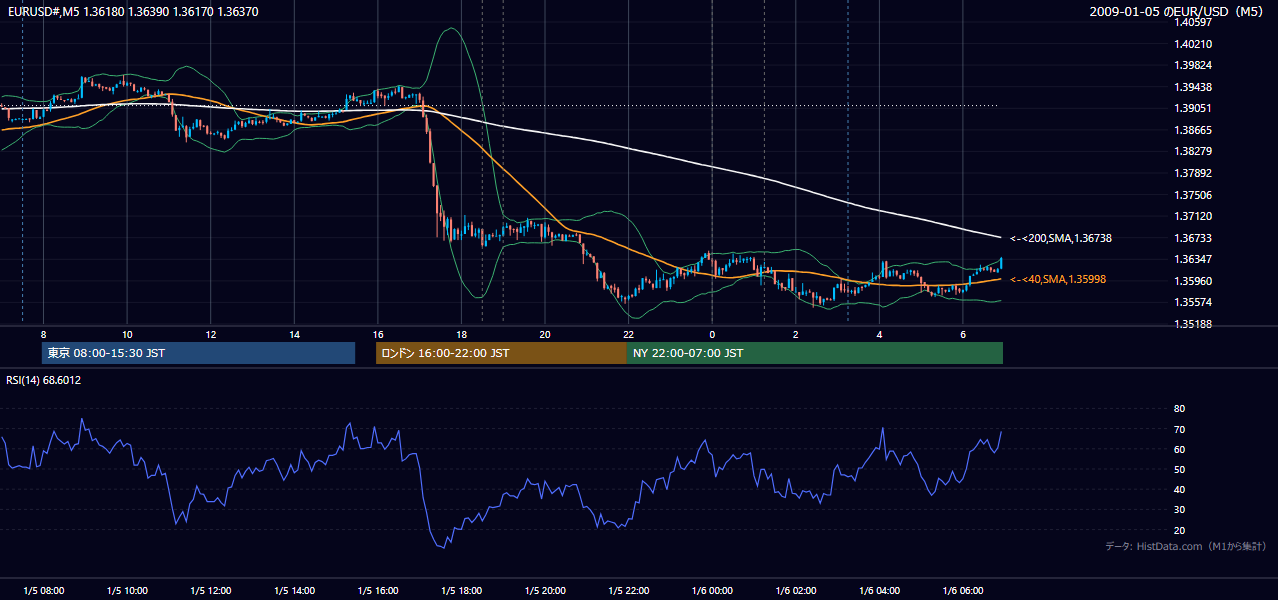This screenshot has width=1278, height=600.
Task: Click hour tick 12 under the price chart
Action: (210, 334)
